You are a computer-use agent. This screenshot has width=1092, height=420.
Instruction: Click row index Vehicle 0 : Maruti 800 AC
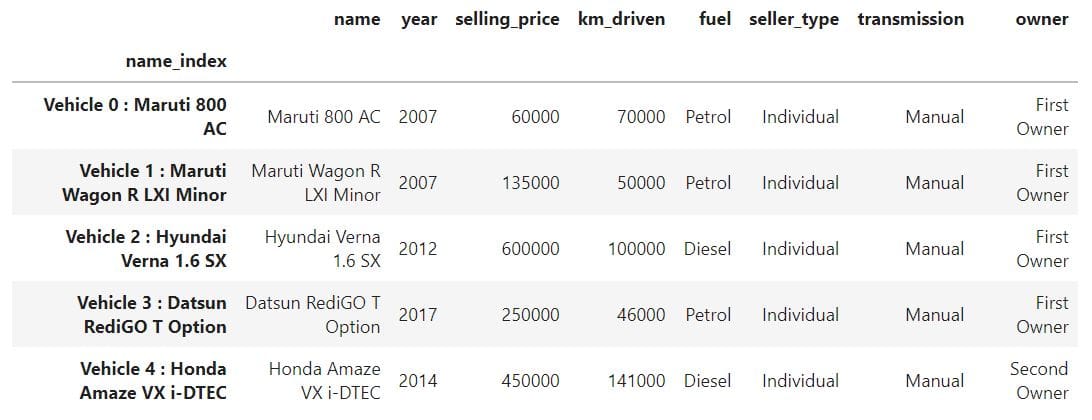click(x=135, y=116)
